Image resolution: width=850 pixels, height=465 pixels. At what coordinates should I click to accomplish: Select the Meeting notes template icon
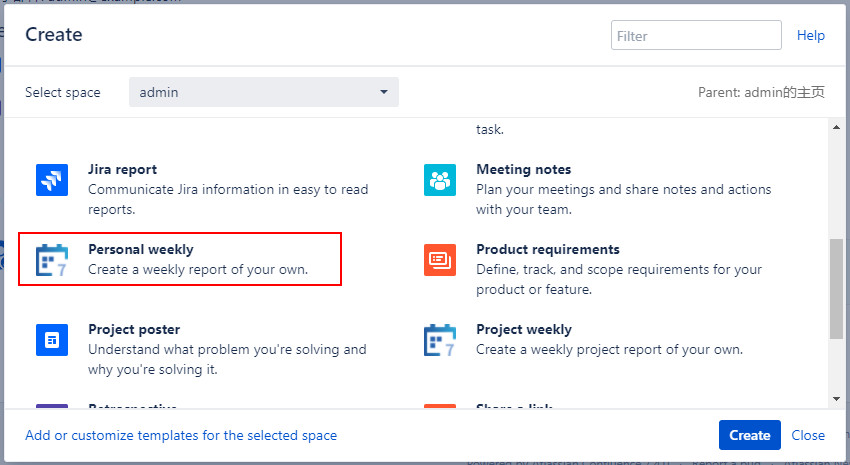pos(440,180)
